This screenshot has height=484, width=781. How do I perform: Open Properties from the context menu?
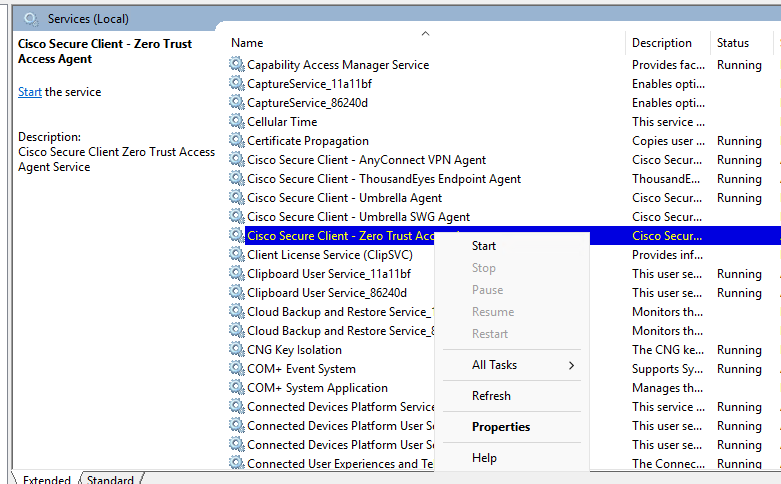501,427
